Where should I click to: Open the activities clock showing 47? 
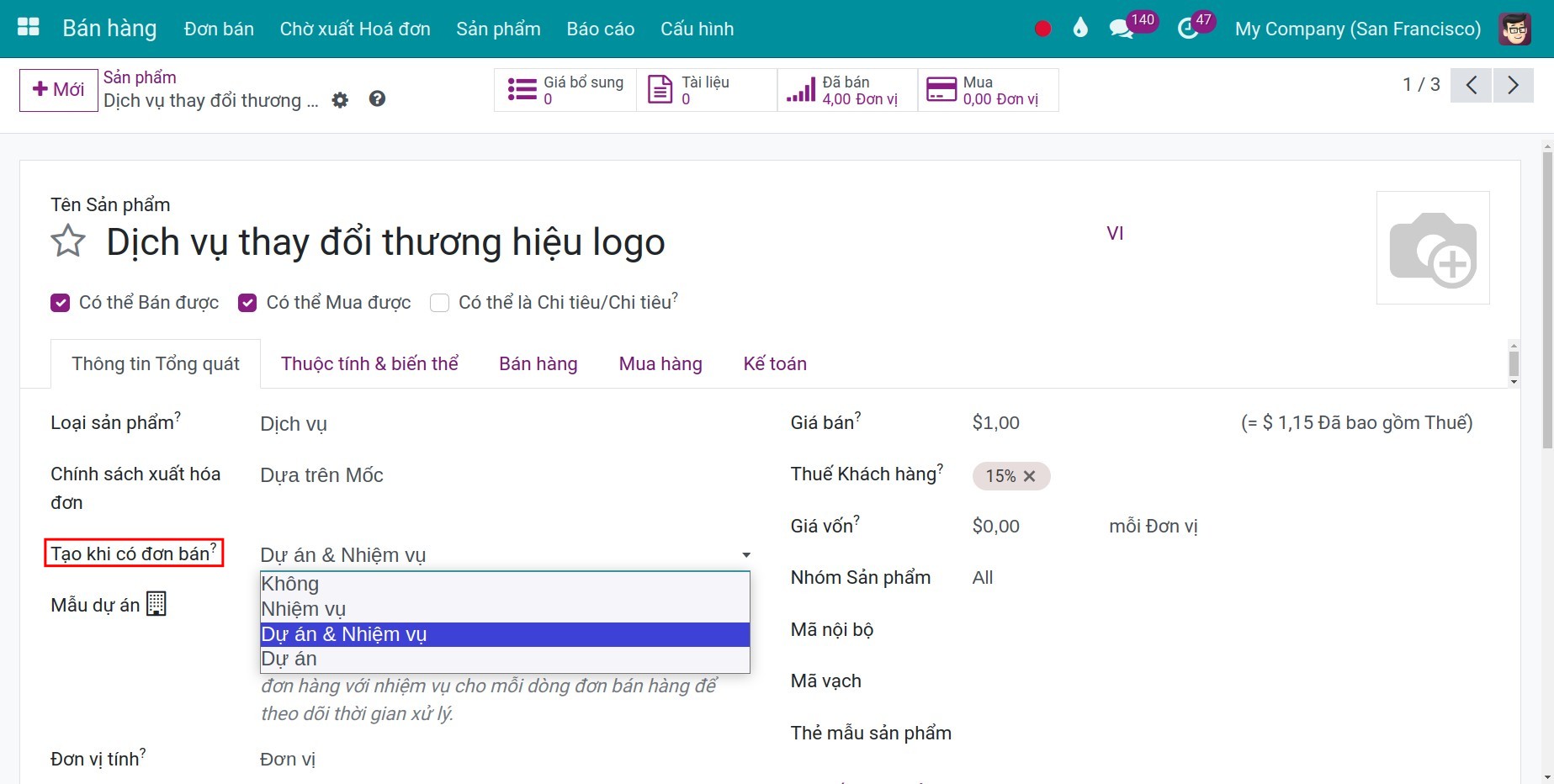coord(1187,29)
